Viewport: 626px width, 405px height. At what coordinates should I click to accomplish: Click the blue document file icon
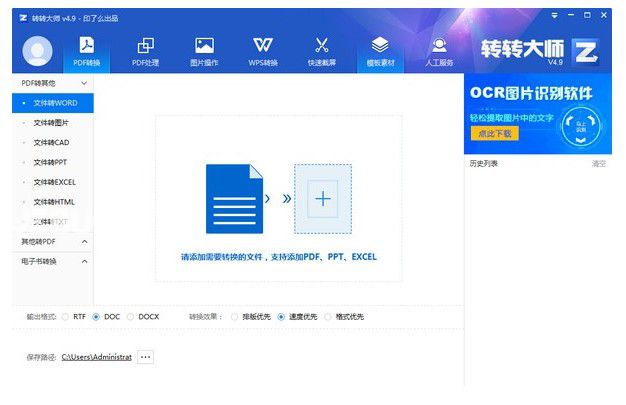point(234,199)
